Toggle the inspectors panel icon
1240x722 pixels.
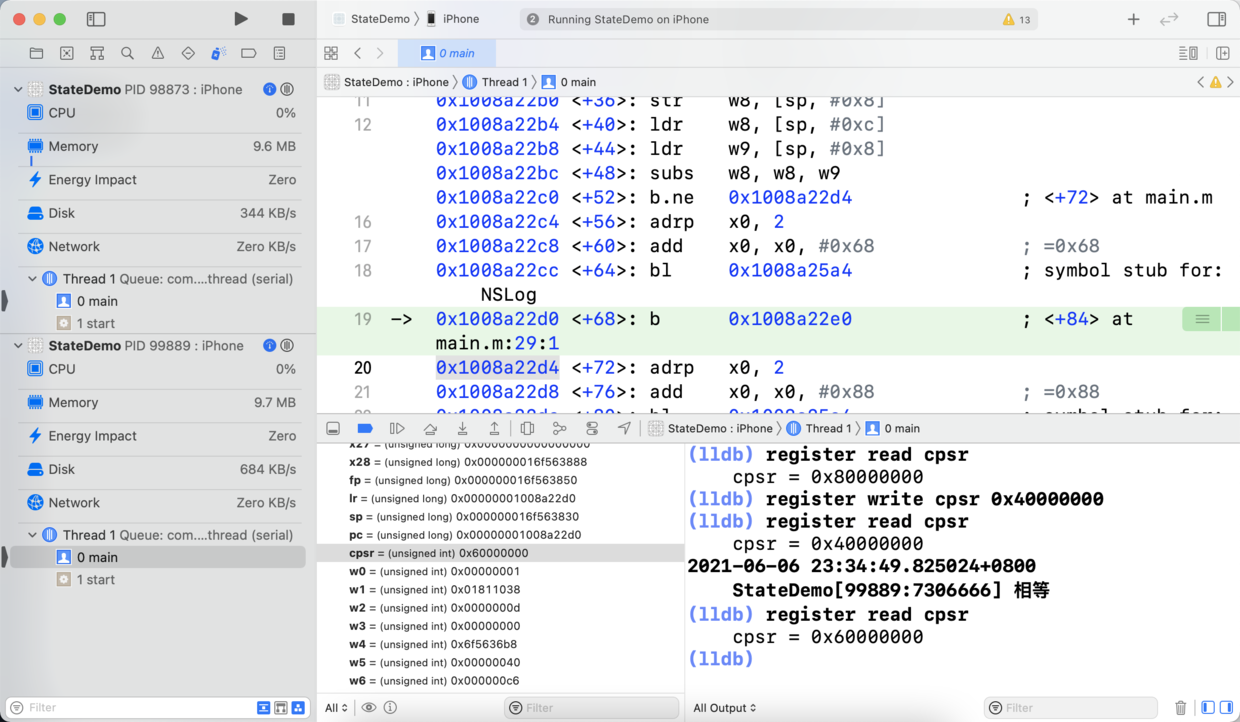coord(1216,19)
